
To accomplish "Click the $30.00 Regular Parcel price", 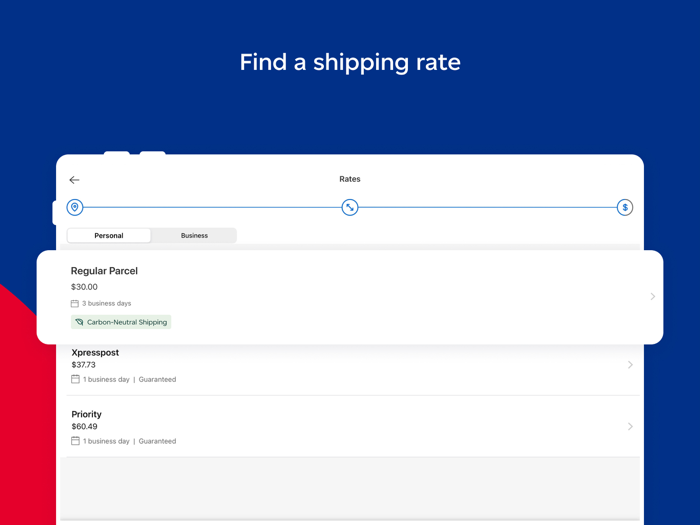I will click(85, 287).
